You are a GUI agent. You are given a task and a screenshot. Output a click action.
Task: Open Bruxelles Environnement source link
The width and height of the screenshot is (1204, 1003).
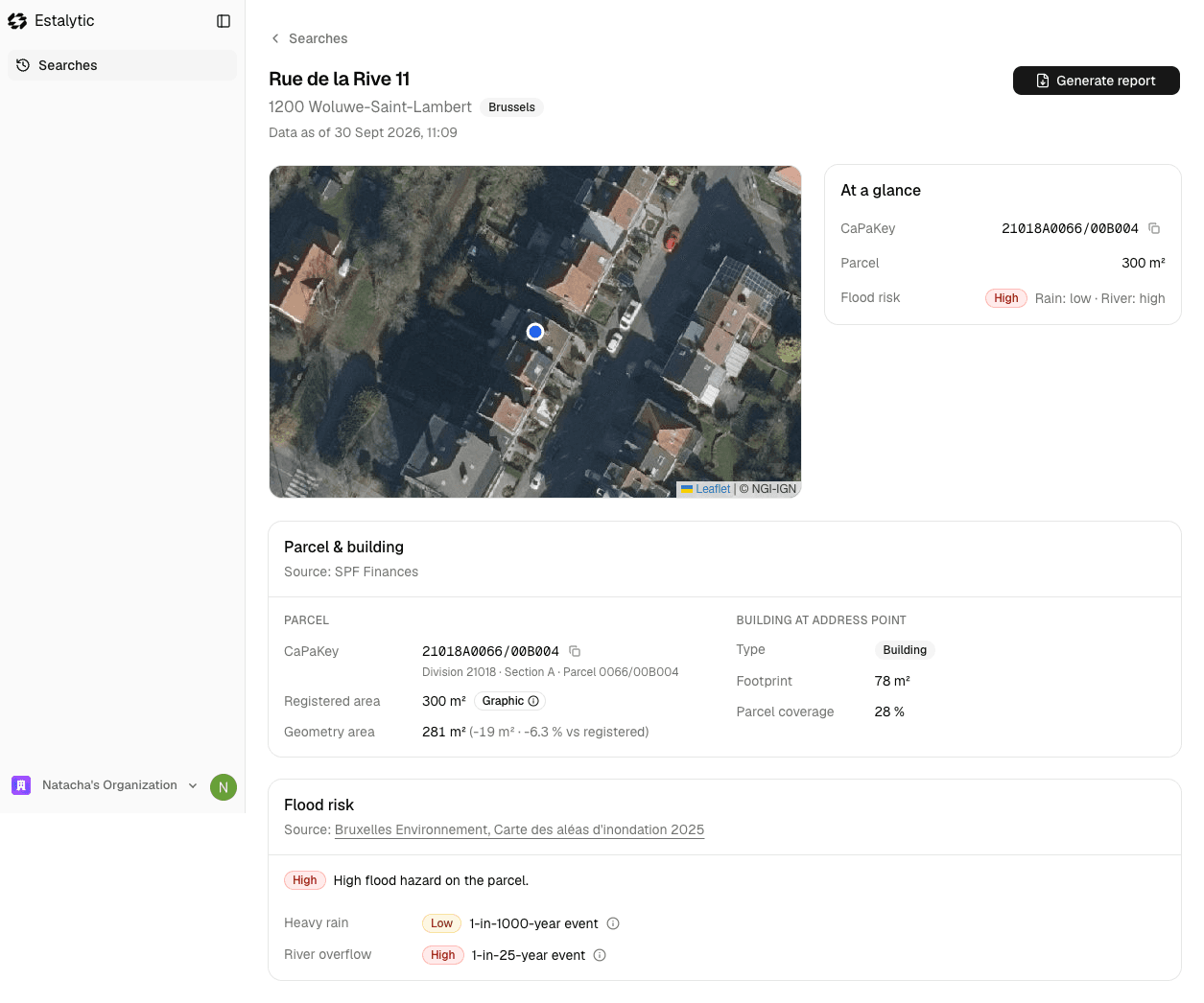pyautogui.click(x=519, y=829)
